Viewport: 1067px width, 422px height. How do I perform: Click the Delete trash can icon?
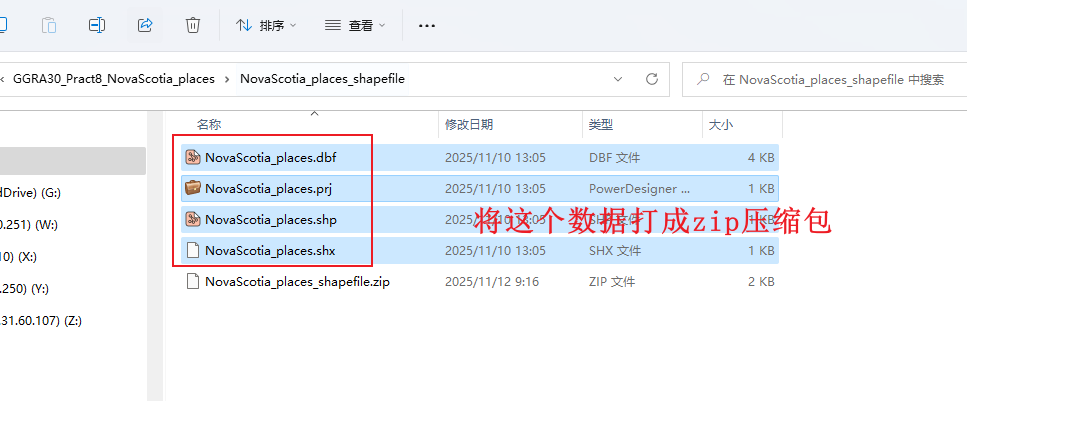tap(193, 25)
